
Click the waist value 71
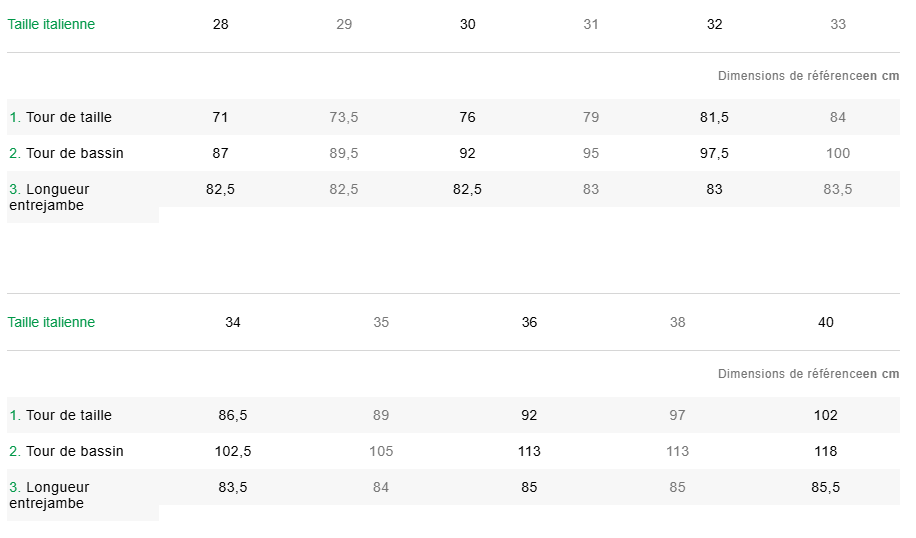221,117
